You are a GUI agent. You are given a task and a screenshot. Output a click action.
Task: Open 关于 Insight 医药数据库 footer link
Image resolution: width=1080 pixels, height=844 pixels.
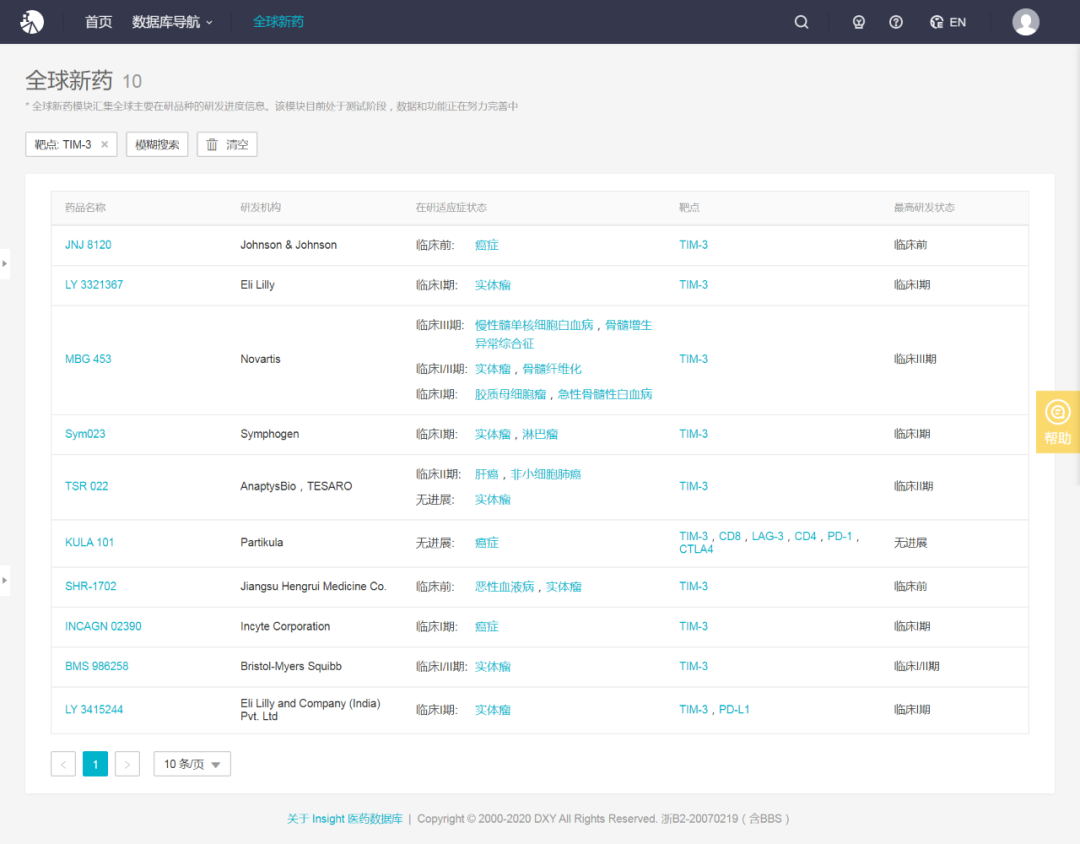(x=344, y=819)
